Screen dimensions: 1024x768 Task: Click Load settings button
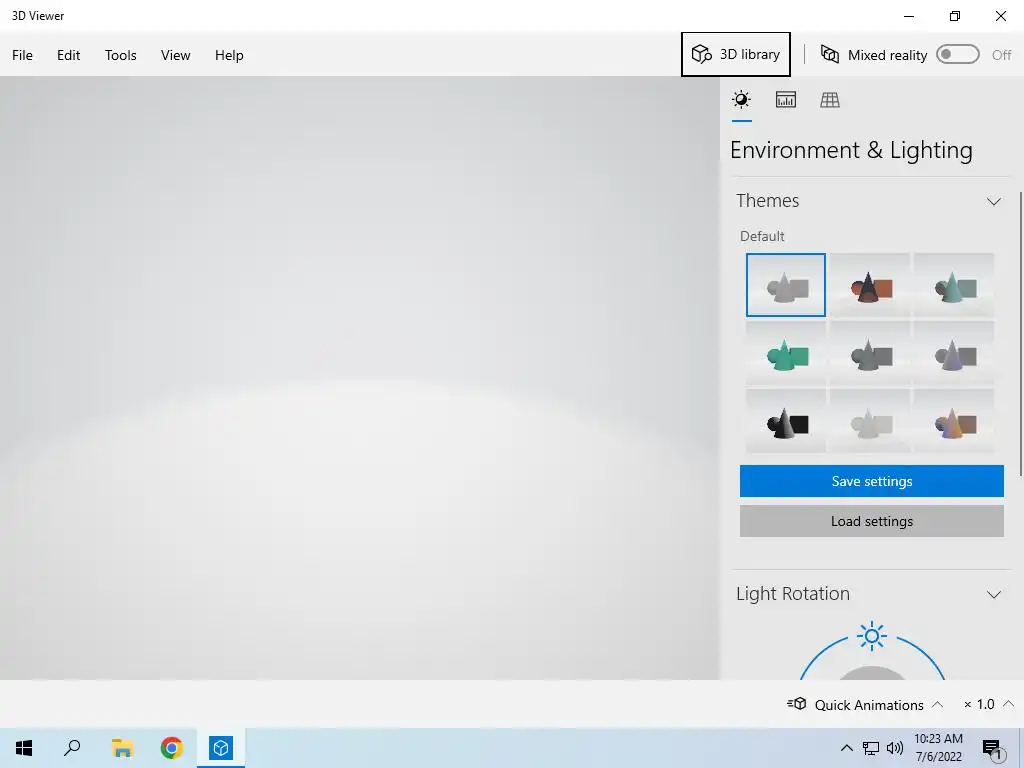pyautogui.click(x=871, y=521)
